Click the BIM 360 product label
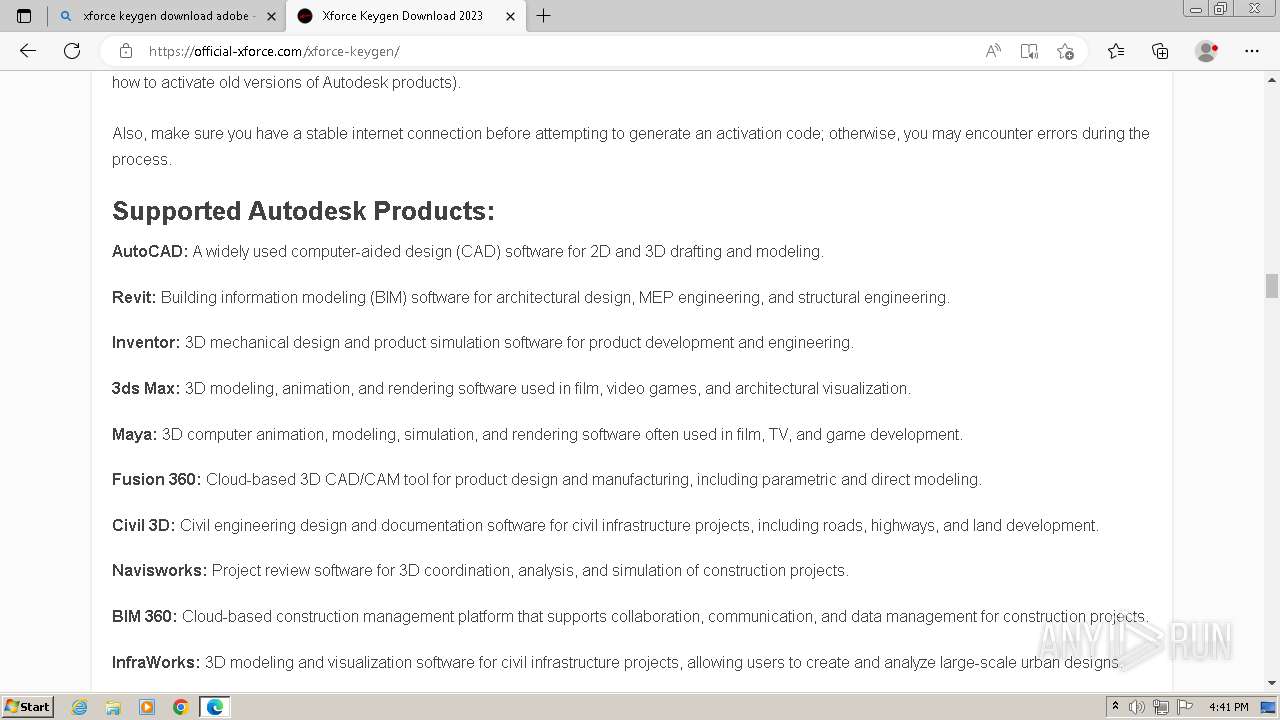The height and width of the screenshot is (720, 1280). [145, 616]
